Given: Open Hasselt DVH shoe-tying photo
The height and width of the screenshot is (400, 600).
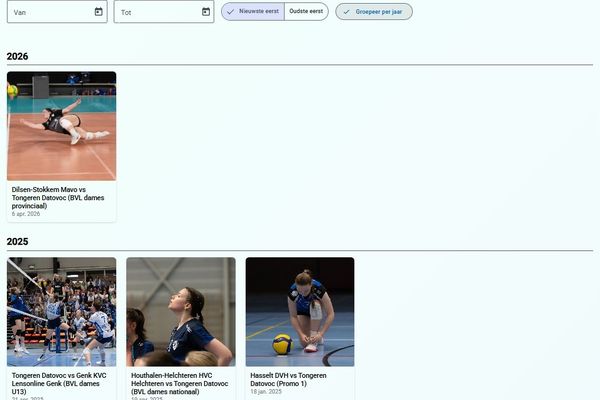Looking at the screenshot, I should click(x=300, y=312).
